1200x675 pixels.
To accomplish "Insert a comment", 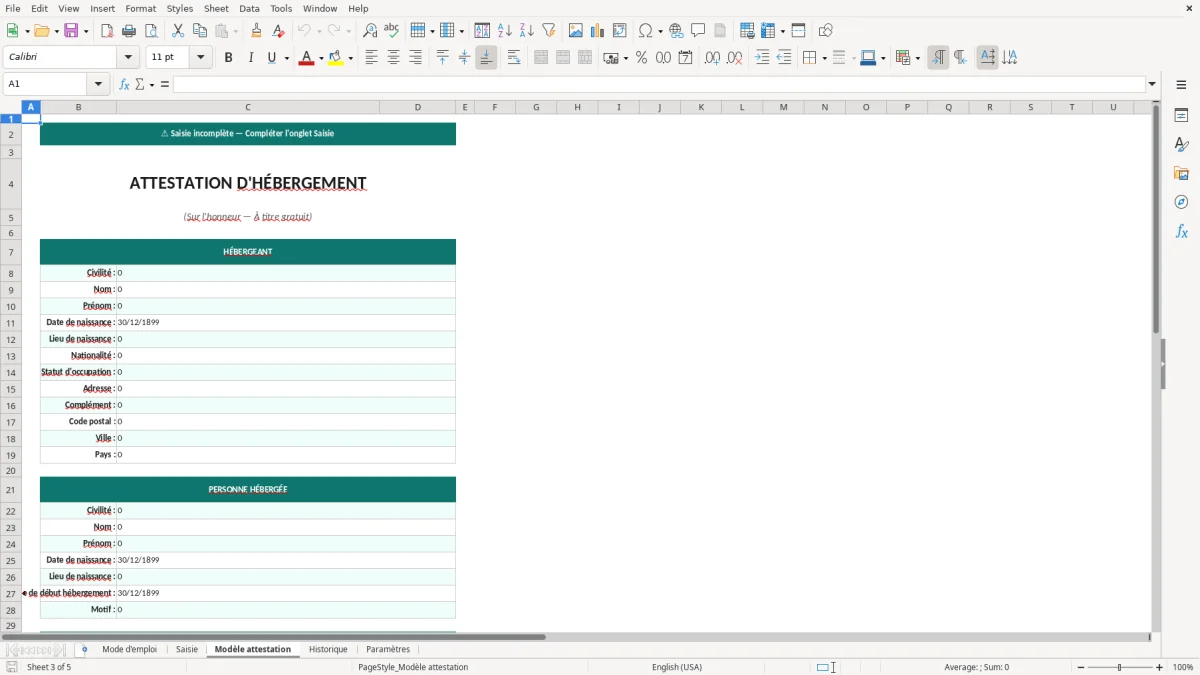I will 698,31.
